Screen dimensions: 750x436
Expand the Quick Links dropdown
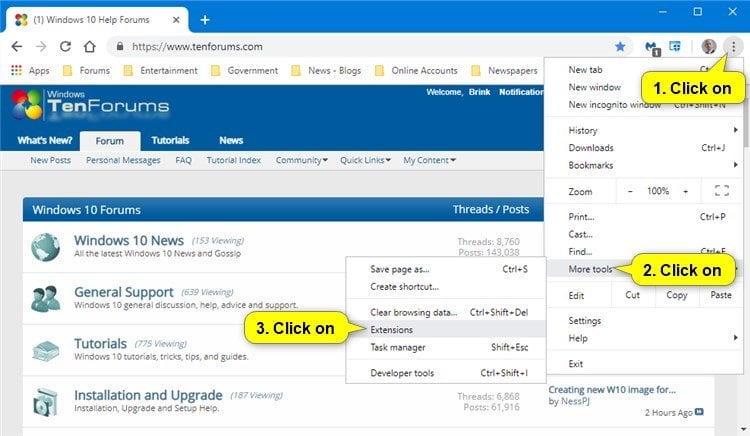(x=365, y=160)
